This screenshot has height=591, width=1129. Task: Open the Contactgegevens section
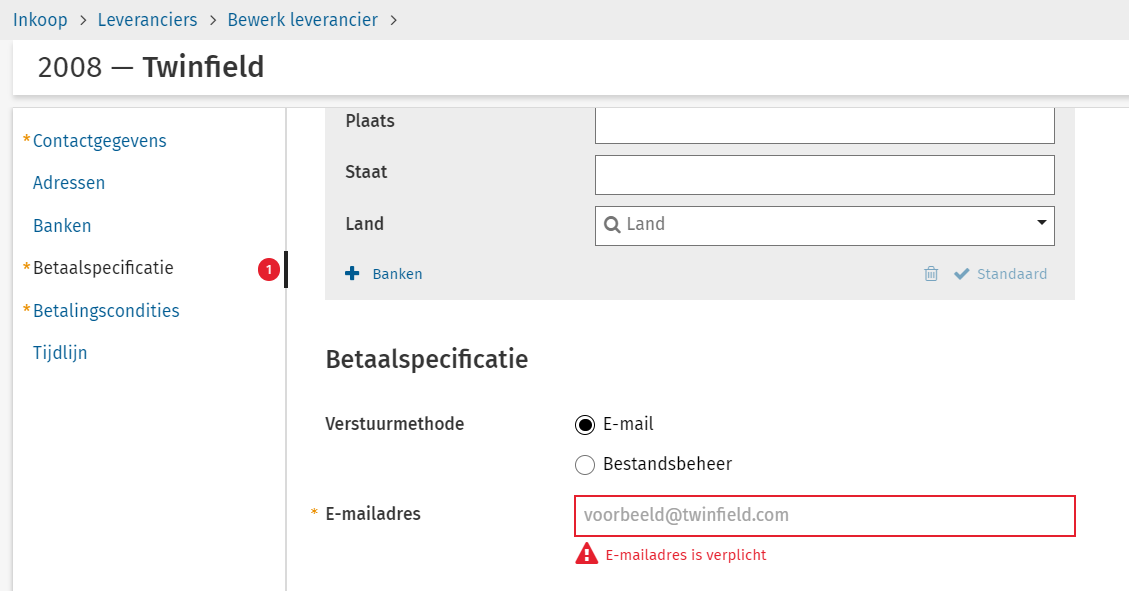tap(99, 141)
